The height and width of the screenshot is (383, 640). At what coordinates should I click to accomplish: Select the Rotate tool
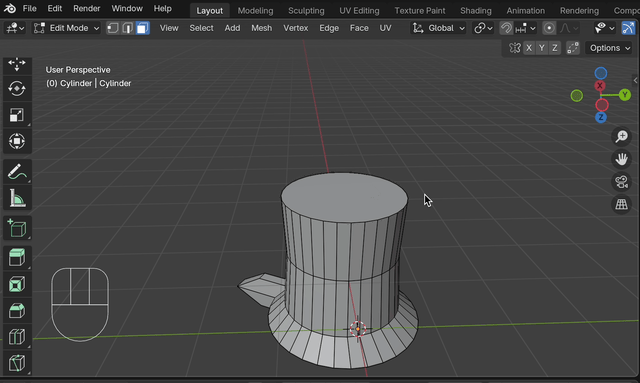pyautogui.click(x=17, y=89)
